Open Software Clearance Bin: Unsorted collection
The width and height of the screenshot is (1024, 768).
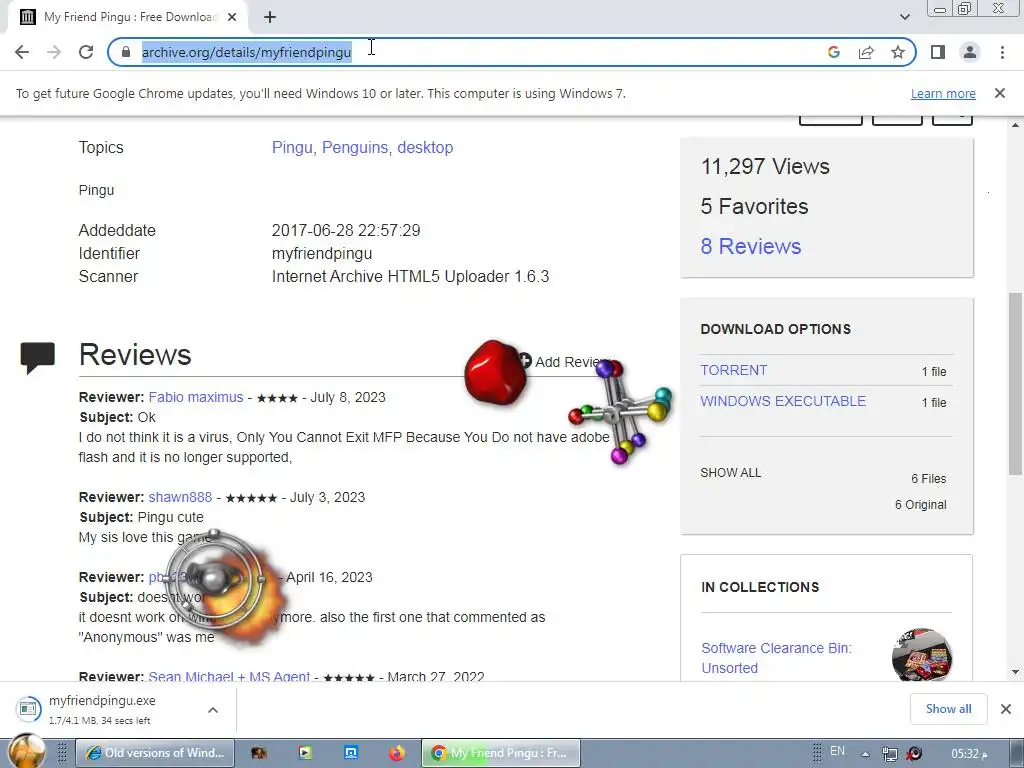776,658
